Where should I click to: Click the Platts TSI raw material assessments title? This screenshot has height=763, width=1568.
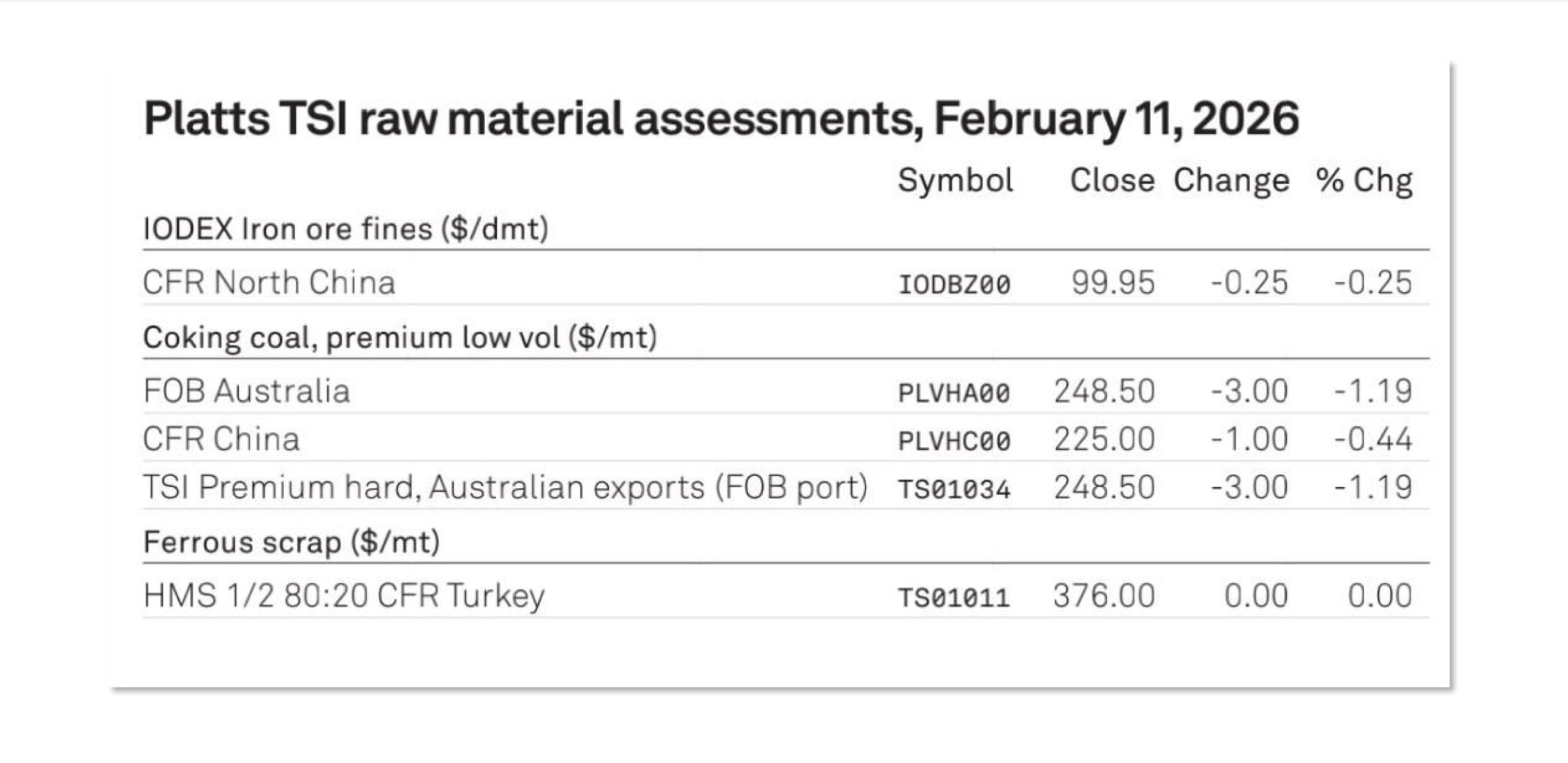pyautogui.click(x=721, y=118)
